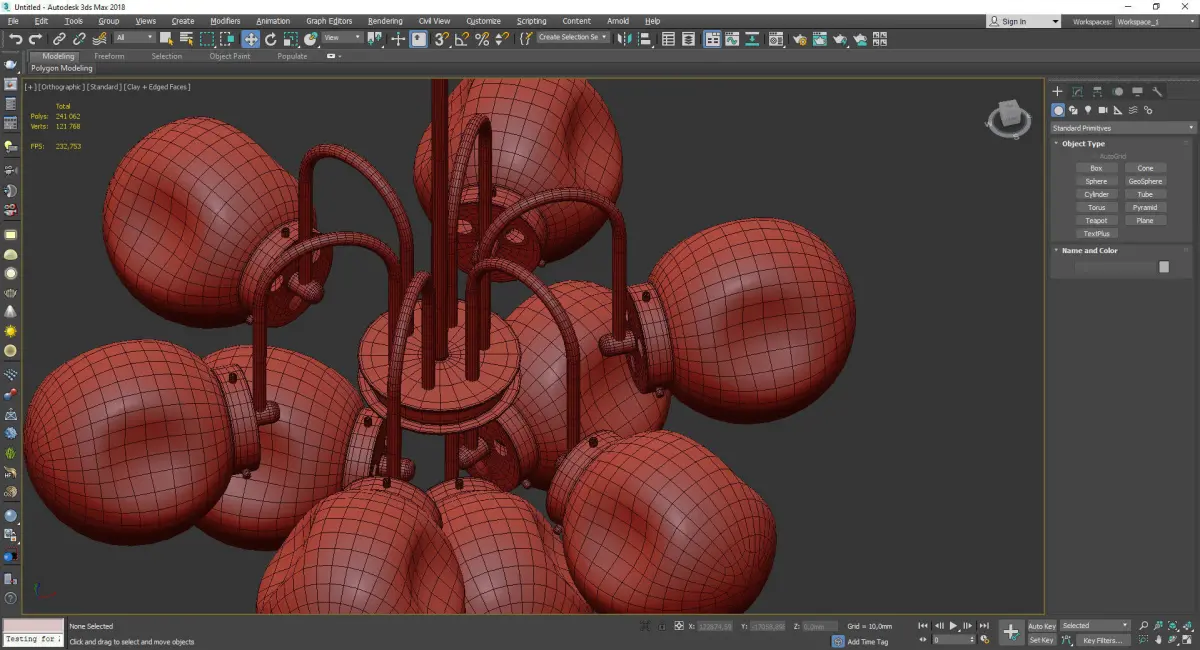Collapse the Object Type rollout
Screen dimensions: 1200x650
tap(1083, 144)
